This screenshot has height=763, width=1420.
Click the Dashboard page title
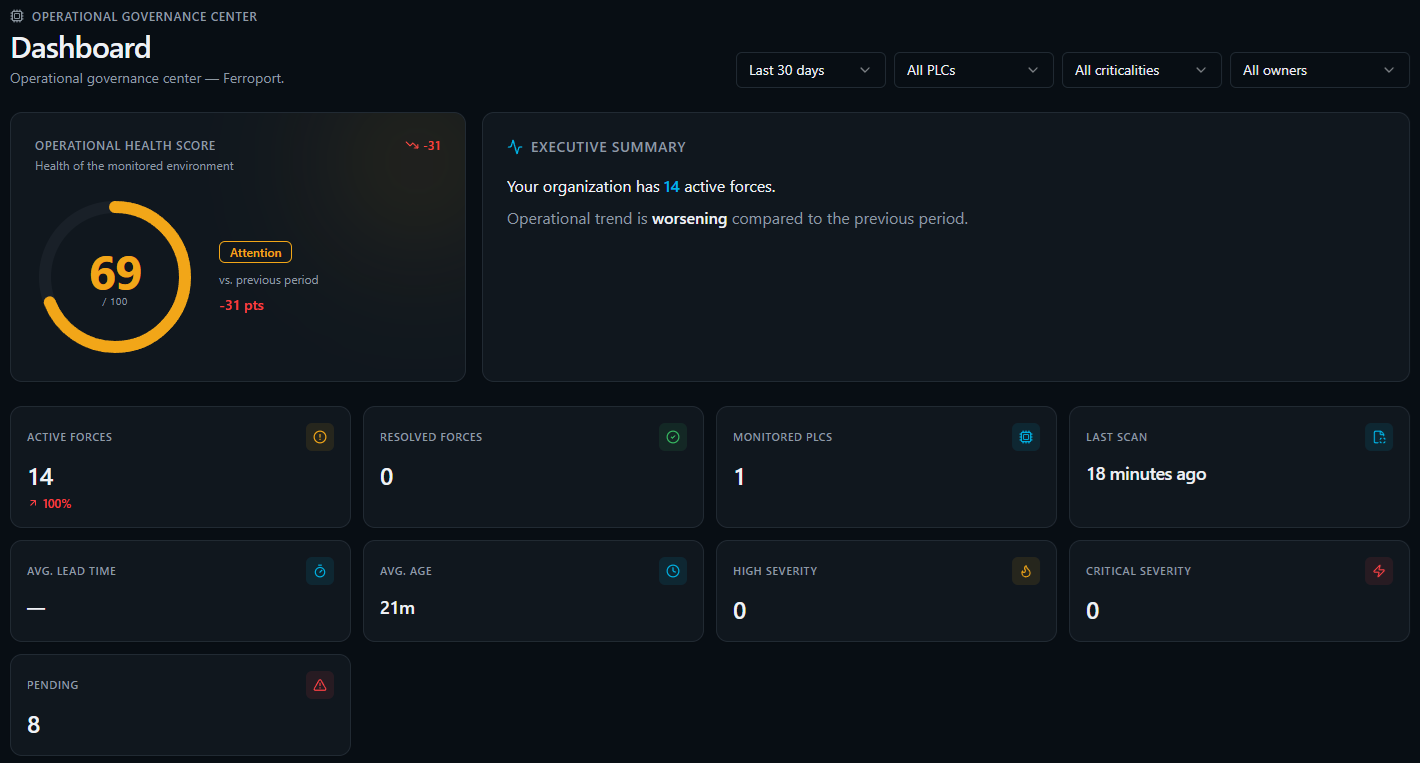81,48
